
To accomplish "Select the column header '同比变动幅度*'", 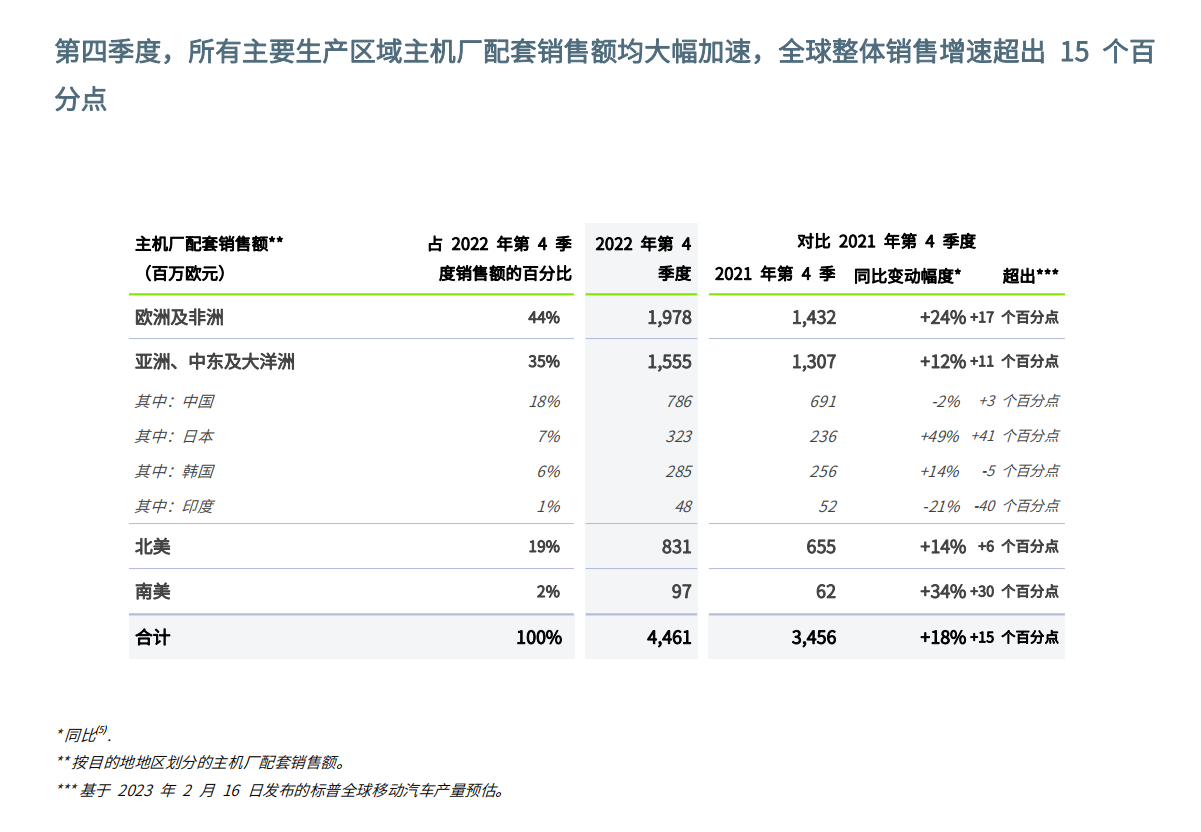I will click(x=907, y=276).
